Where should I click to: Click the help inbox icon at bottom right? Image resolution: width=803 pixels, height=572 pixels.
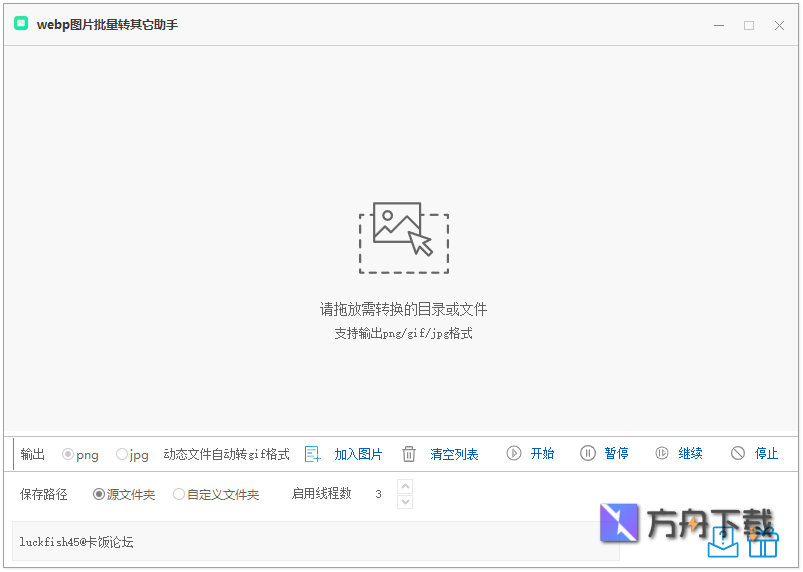(x=723, y=542)
